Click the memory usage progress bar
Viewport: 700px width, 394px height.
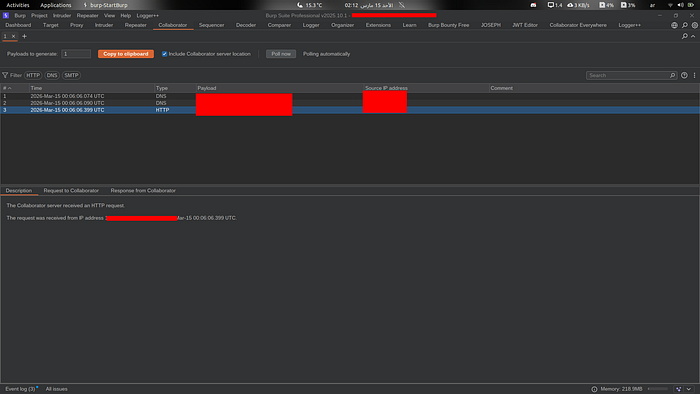[658, 389]
